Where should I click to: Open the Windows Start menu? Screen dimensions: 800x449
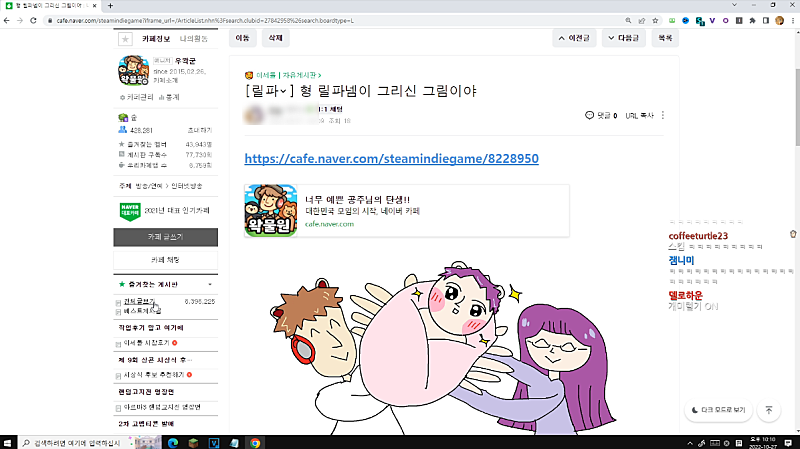point(7,443)
